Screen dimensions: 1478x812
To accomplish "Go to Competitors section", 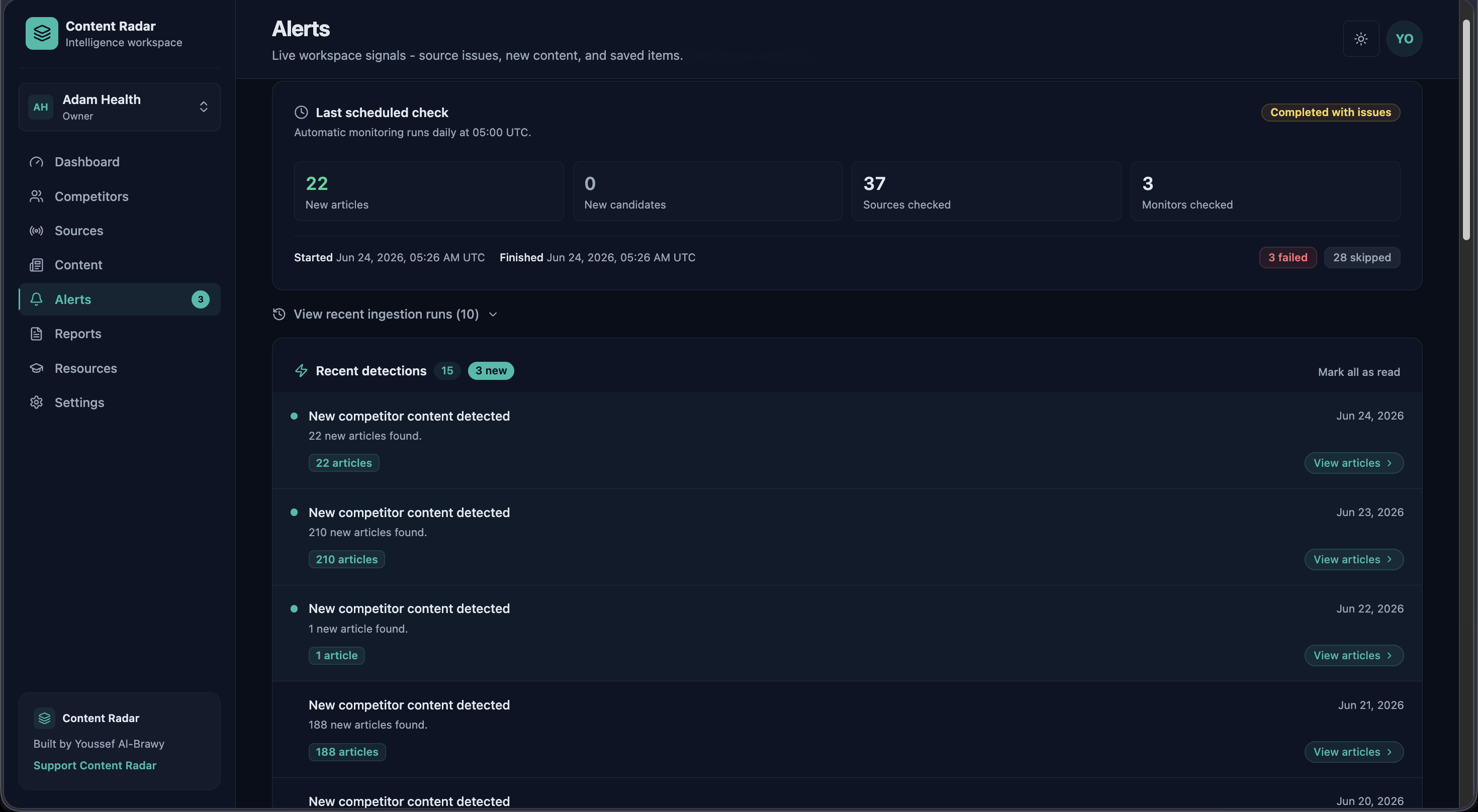I will click(119, 196).
